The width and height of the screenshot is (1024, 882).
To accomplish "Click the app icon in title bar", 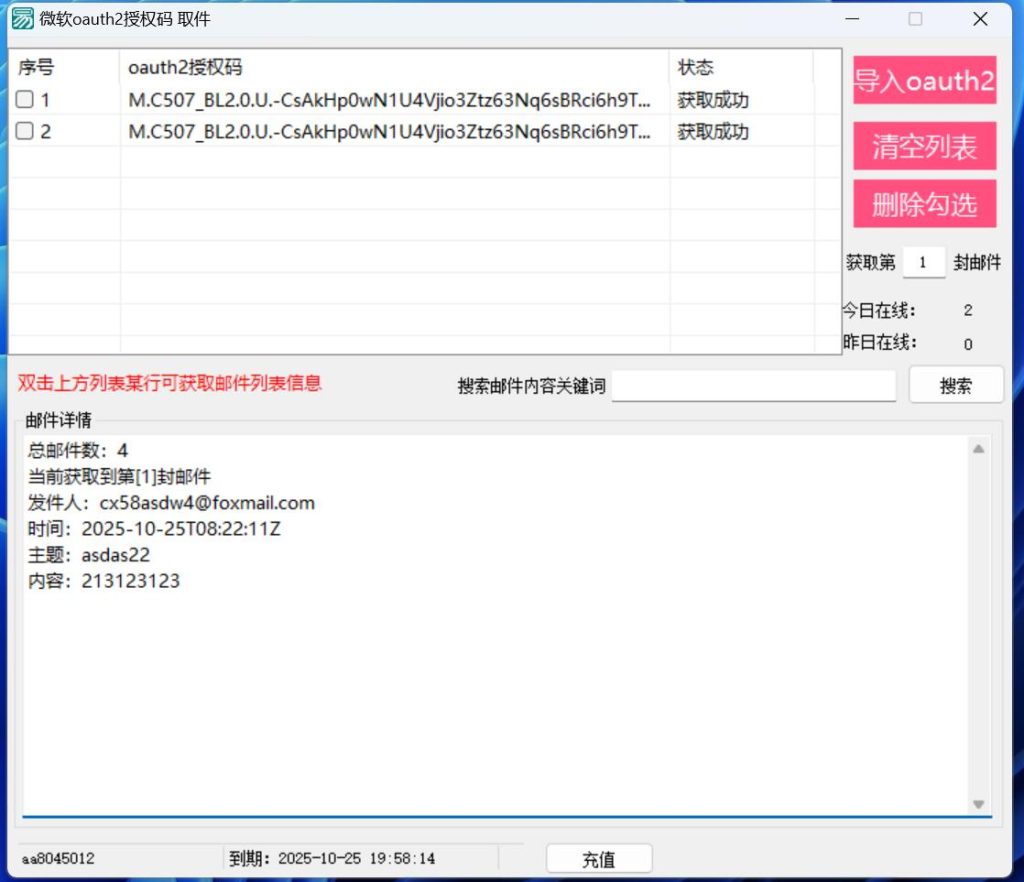I will [x=22, y=19].
